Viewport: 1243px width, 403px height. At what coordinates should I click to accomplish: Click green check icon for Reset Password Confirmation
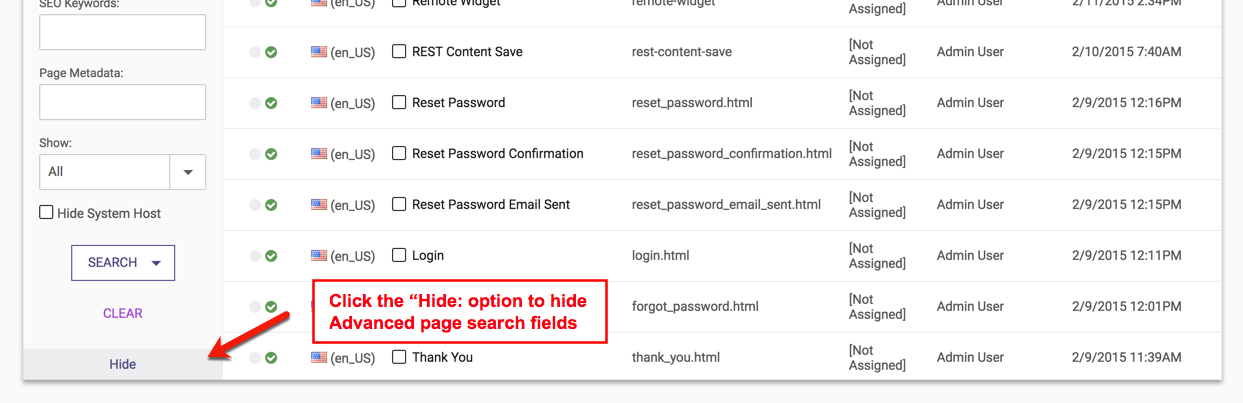[x=271, y=154]
